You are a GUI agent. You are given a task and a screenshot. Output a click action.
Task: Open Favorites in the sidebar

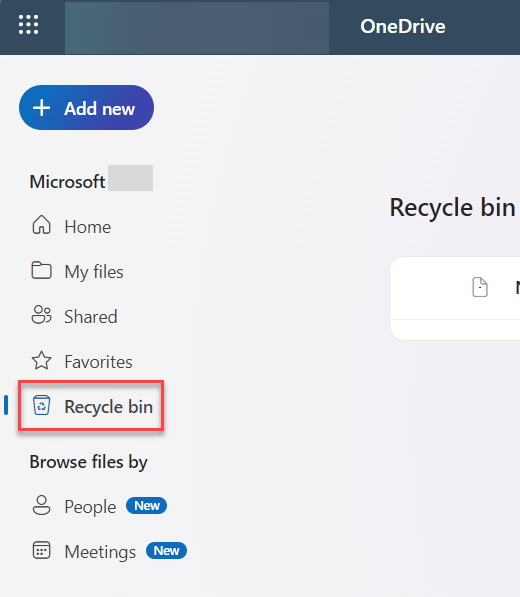pyautogui.click(x=82, y=361)
